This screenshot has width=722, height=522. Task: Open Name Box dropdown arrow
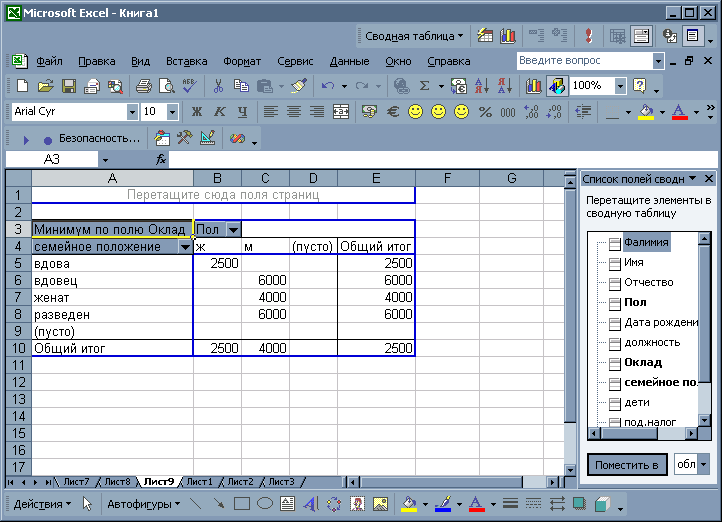[105, 160]
